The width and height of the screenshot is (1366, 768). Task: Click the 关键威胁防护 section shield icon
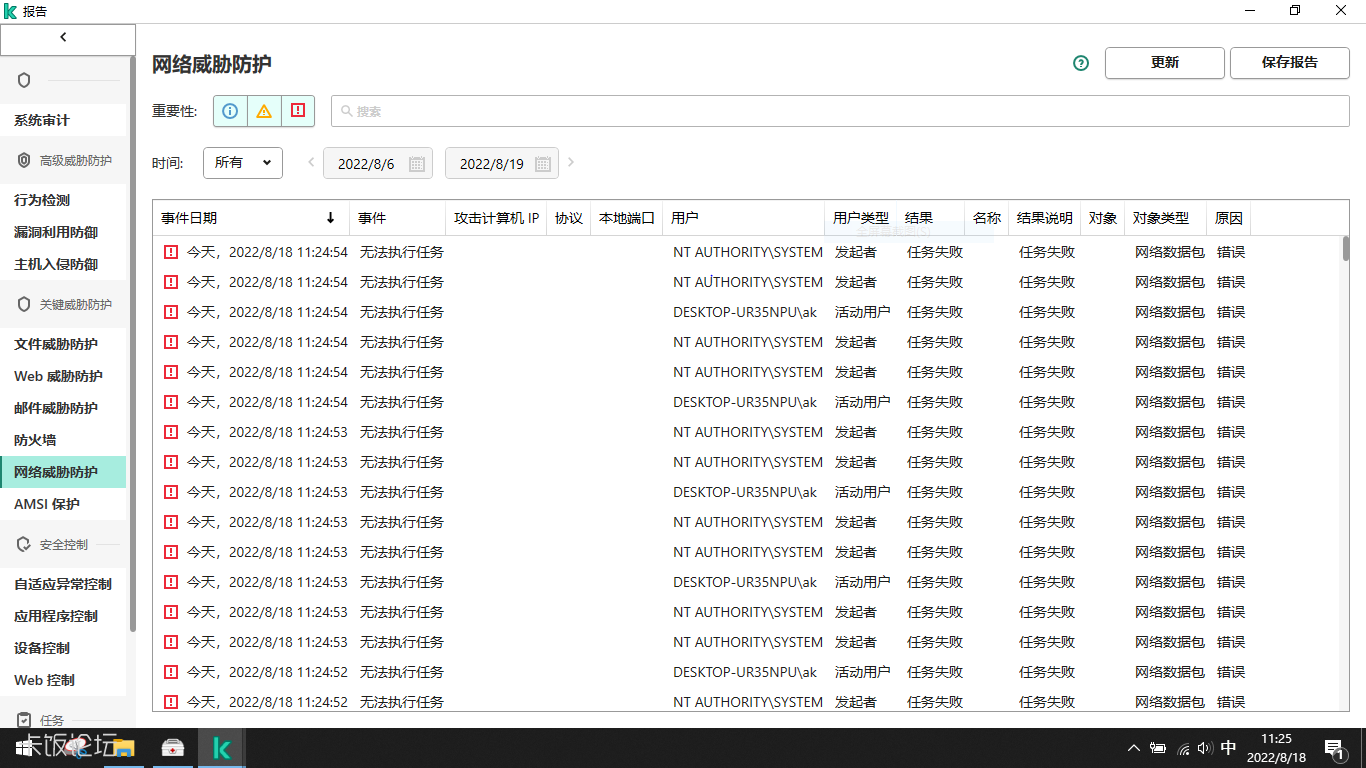pyautogui.click(x=24, y=304)
